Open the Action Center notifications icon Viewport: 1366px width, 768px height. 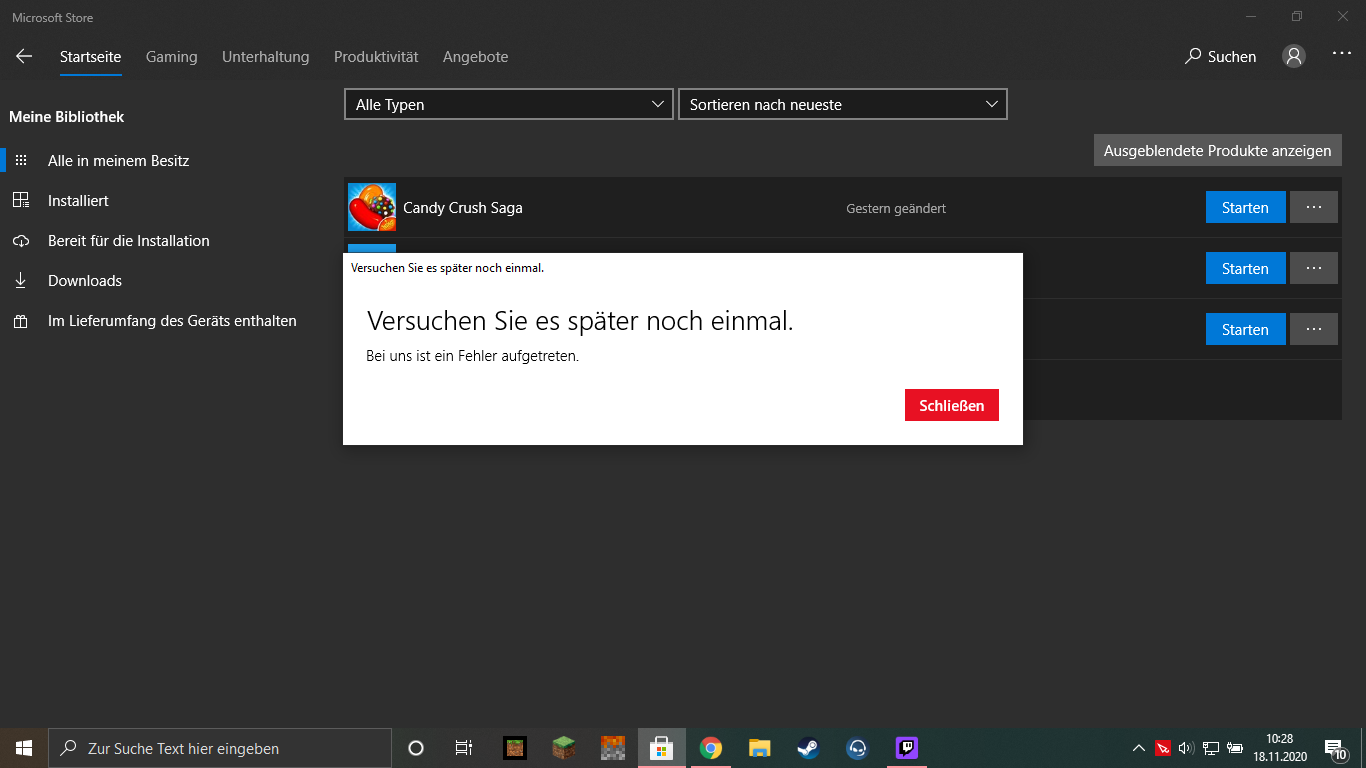[1335, 748]
